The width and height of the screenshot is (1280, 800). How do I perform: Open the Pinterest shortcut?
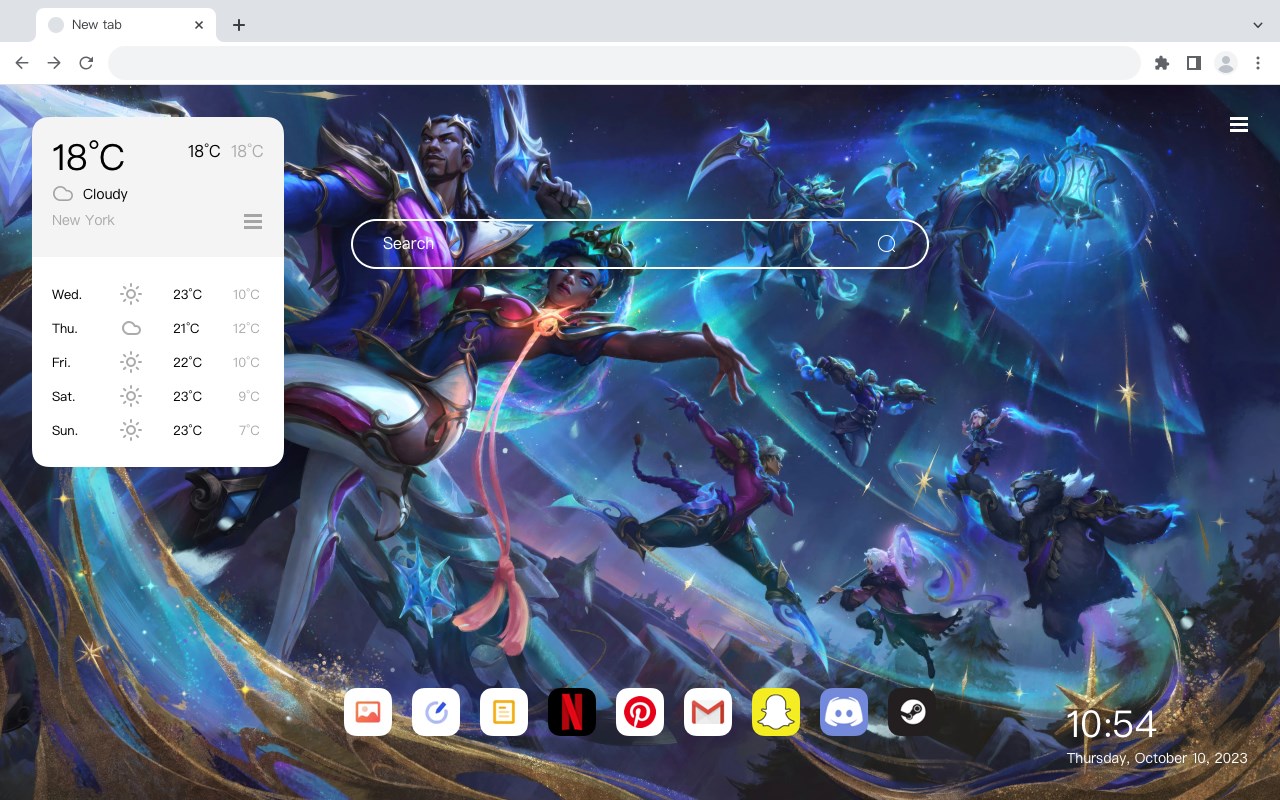(640, 712)
